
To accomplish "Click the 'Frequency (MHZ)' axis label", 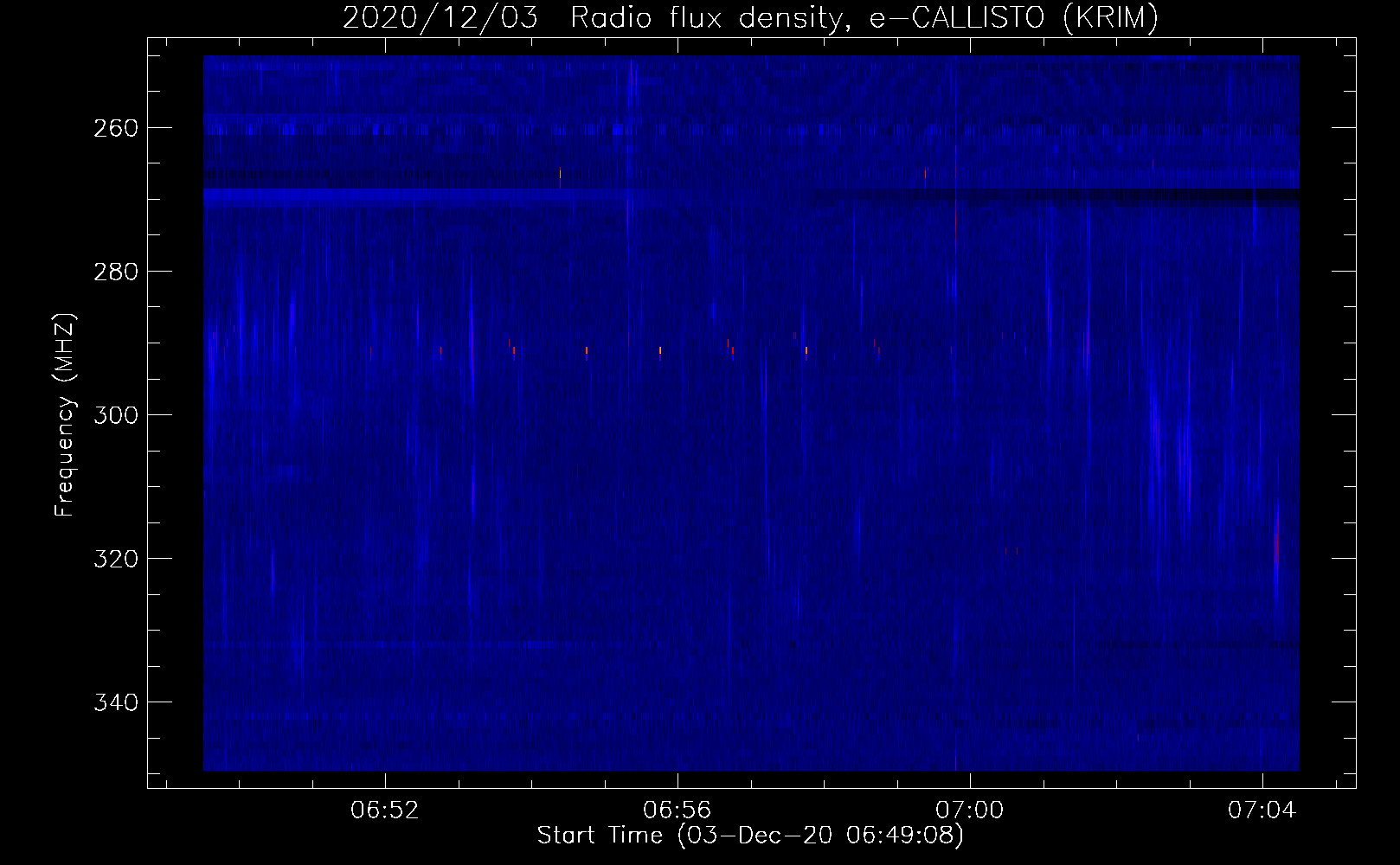I will pyautogui.click(x=65, y=414).
